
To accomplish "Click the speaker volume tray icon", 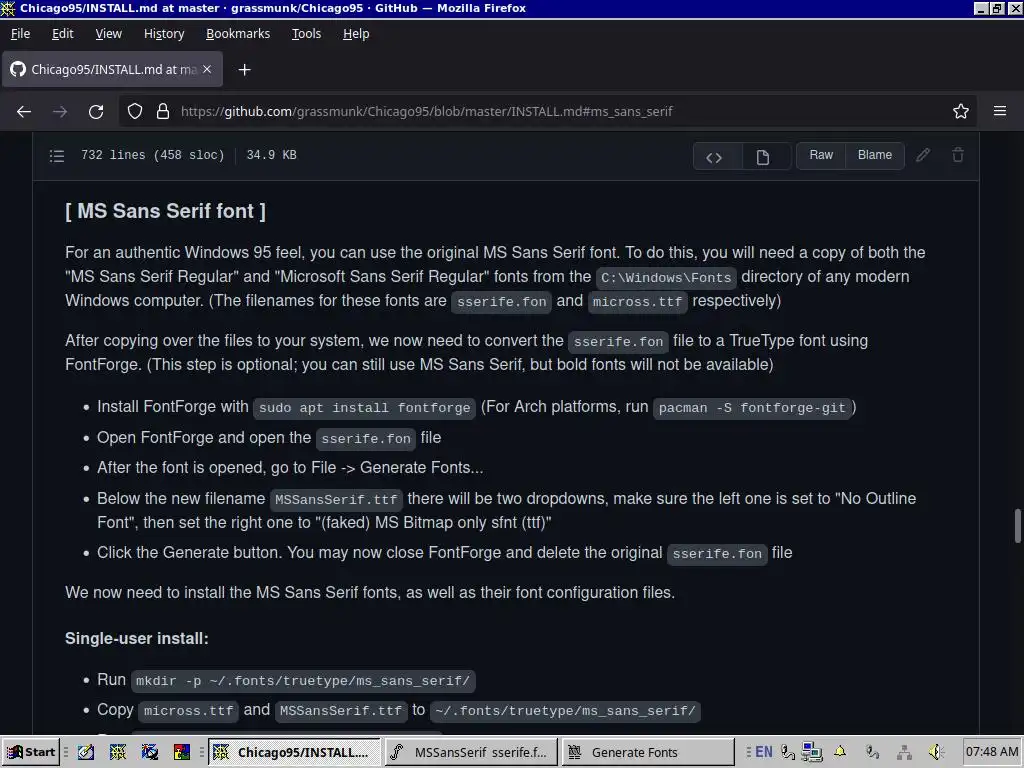I will click(936, 752).
